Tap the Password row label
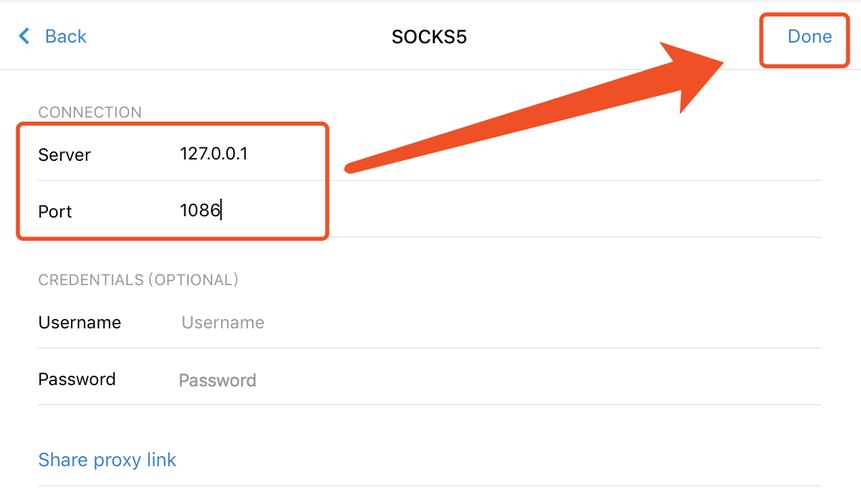Image resolution: width=861 pixels, height=500 pixels. (77, 380)
